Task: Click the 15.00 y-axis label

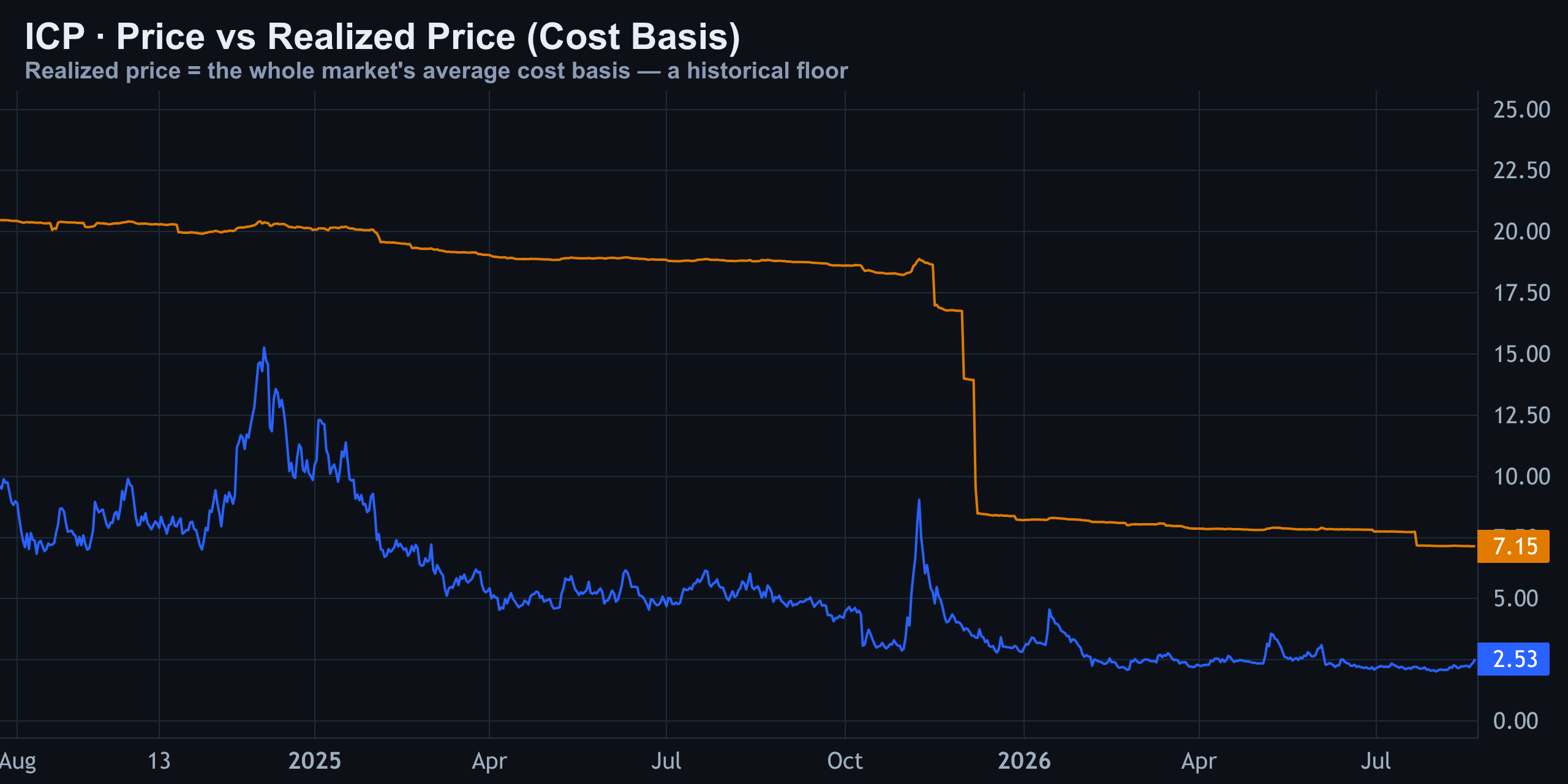Action: point(1521,354)
